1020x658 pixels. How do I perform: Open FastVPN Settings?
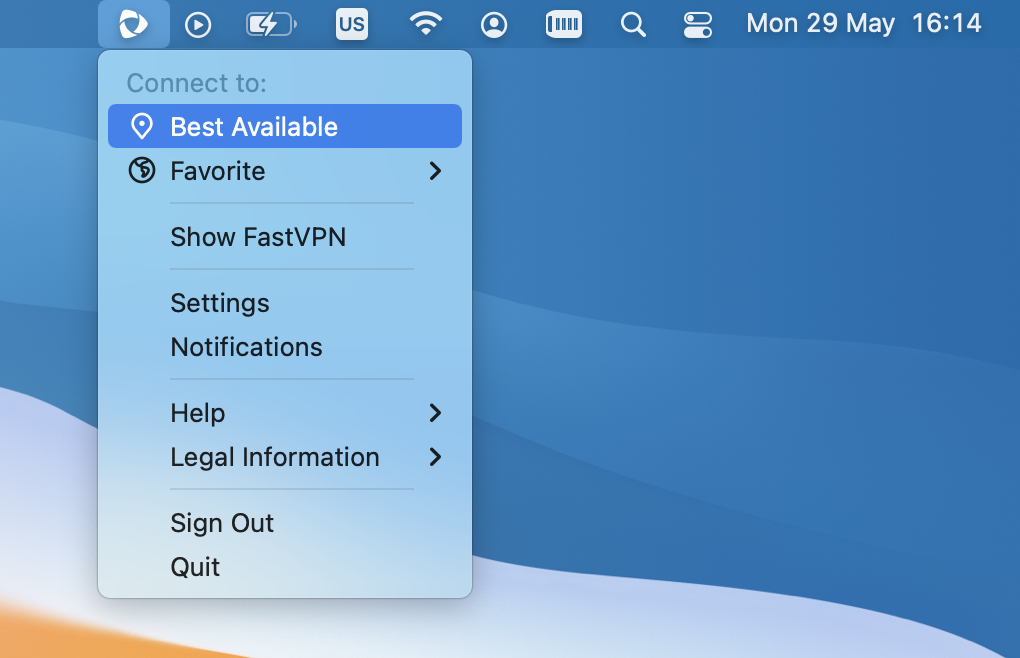(285, 303)
